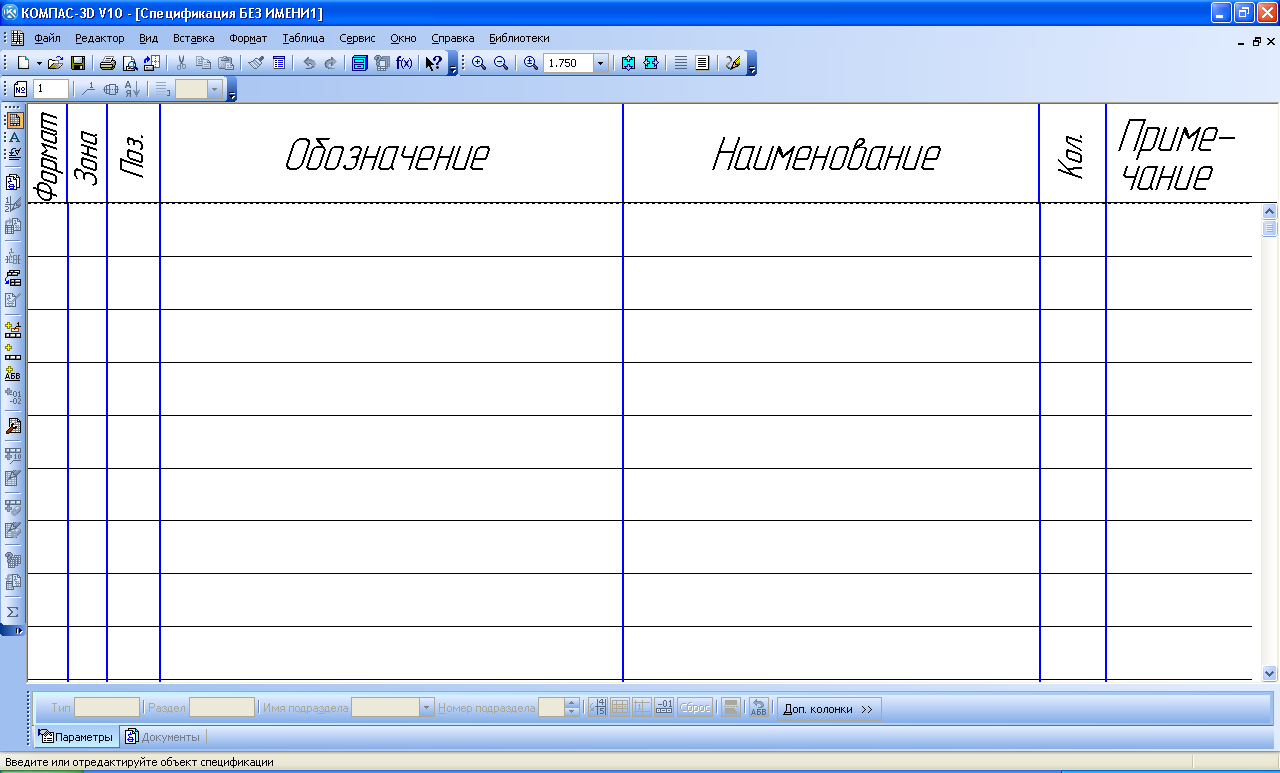The image size is (1280, 773).
Task: Switch to normal view mode icon
Action: 680,63
